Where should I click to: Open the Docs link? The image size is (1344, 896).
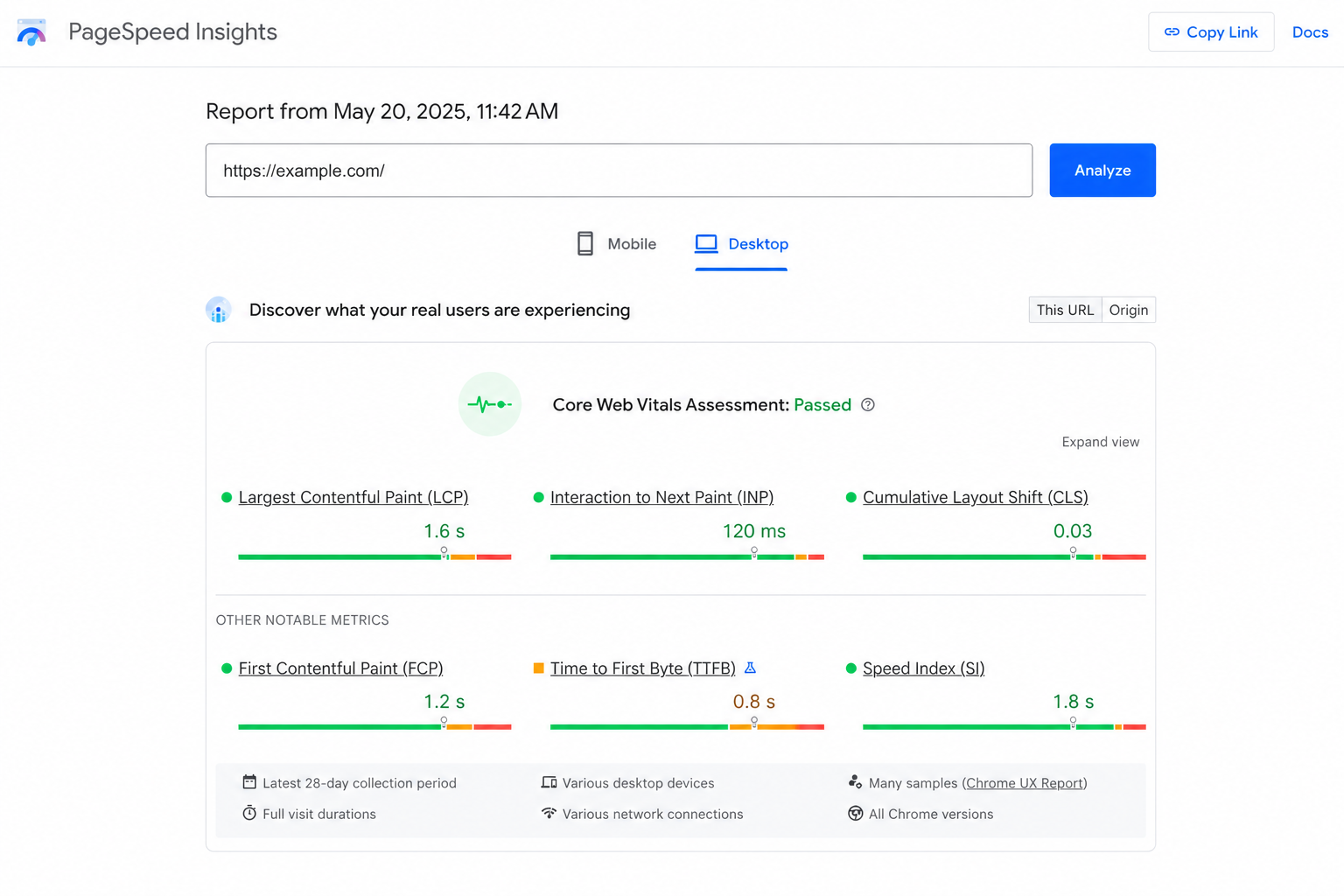click(1310, 32)
